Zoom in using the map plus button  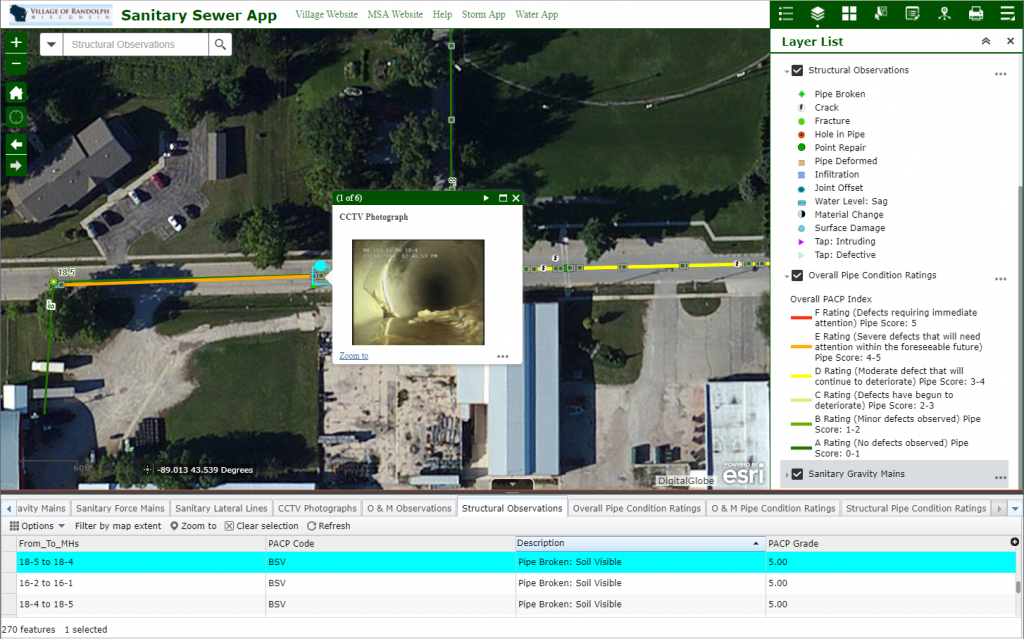click(15, 42)
